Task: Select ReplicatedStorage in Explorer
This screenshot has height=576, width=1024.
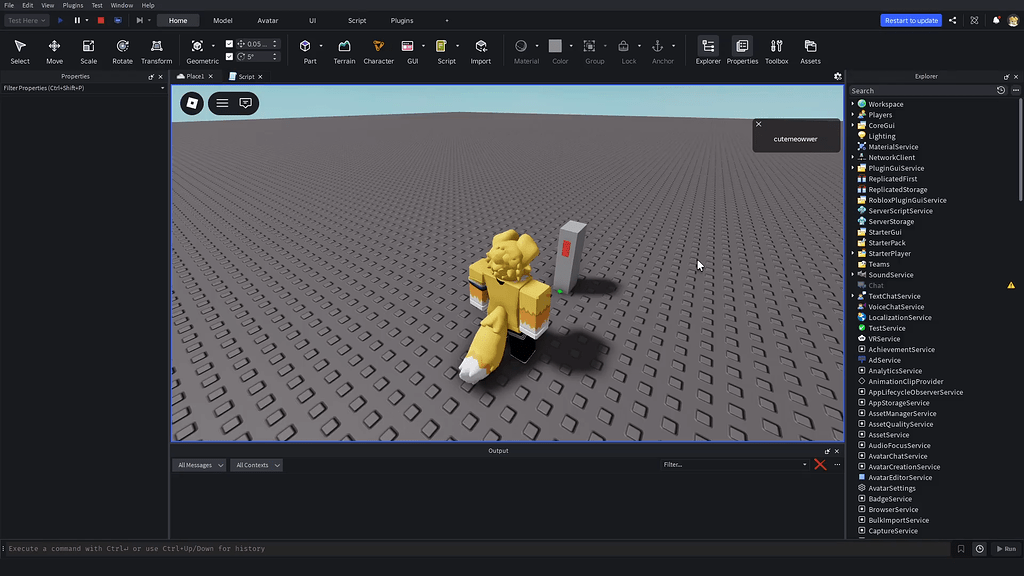Action: (x=897, y=189)
